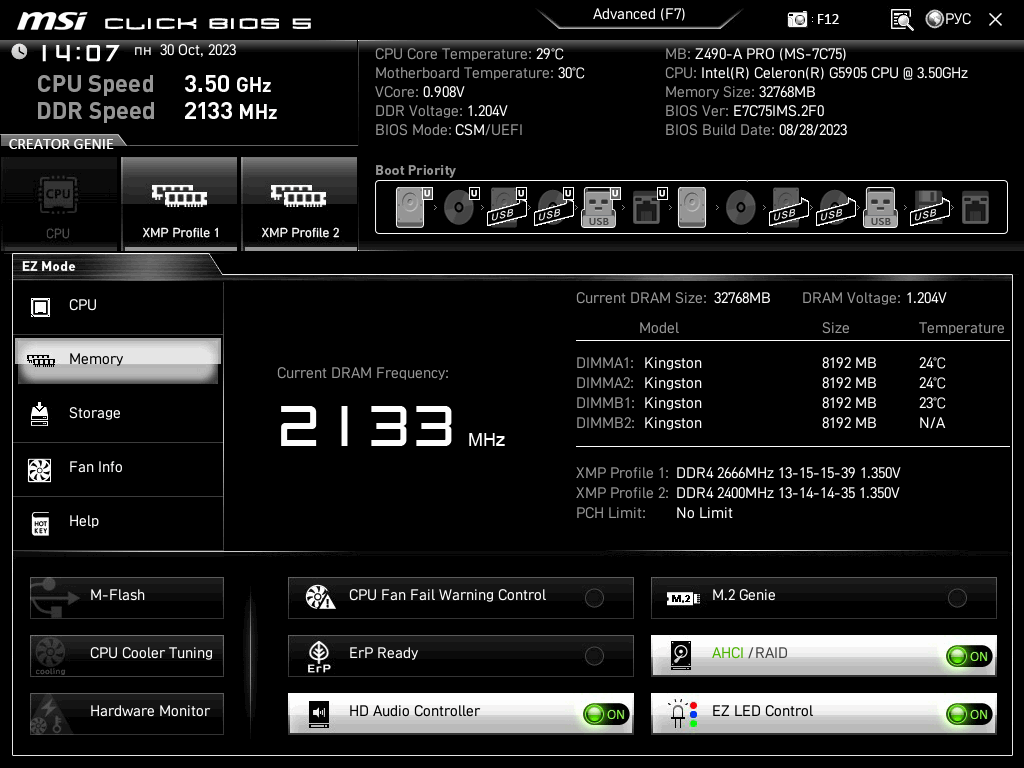
Task: Select the non-UEFI plain CD/DVD boot icon
Action: click(741, 208)
